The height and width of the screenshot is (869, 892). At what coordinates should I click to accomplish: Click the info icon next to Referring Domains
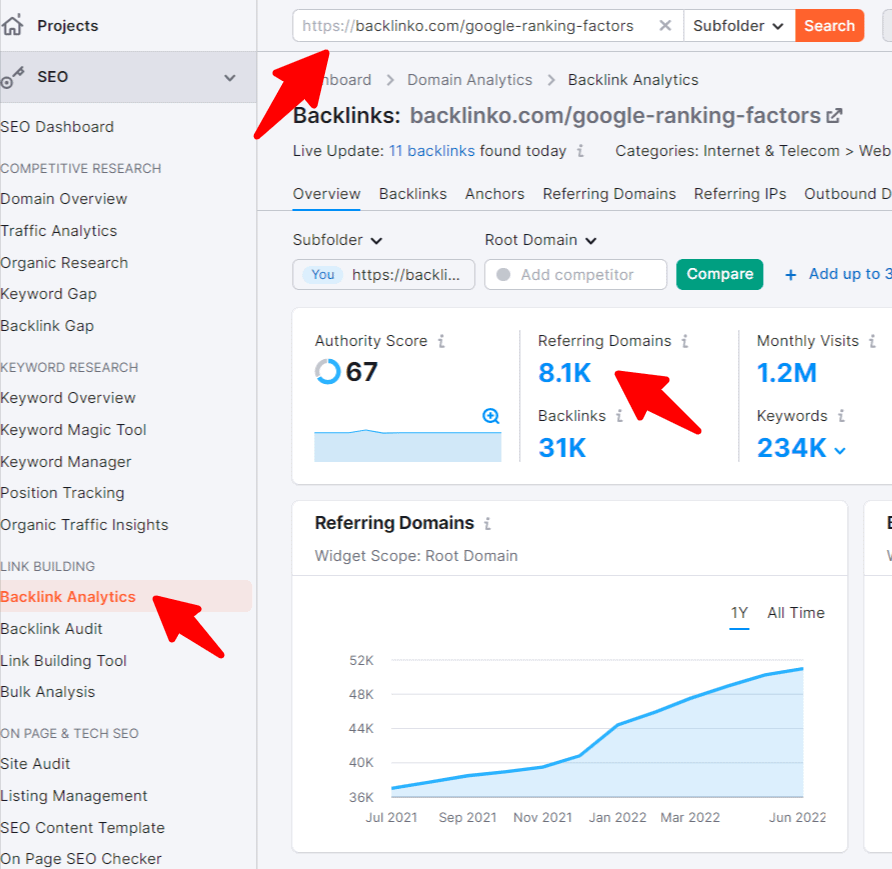coord(683,341)
